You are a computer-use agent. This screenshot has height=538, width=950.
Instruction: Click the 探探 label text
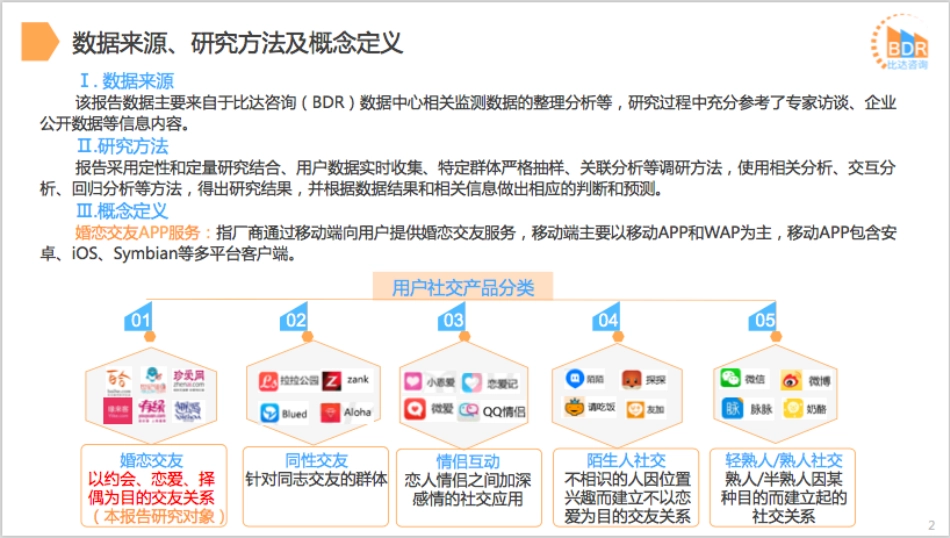(656, 380)
